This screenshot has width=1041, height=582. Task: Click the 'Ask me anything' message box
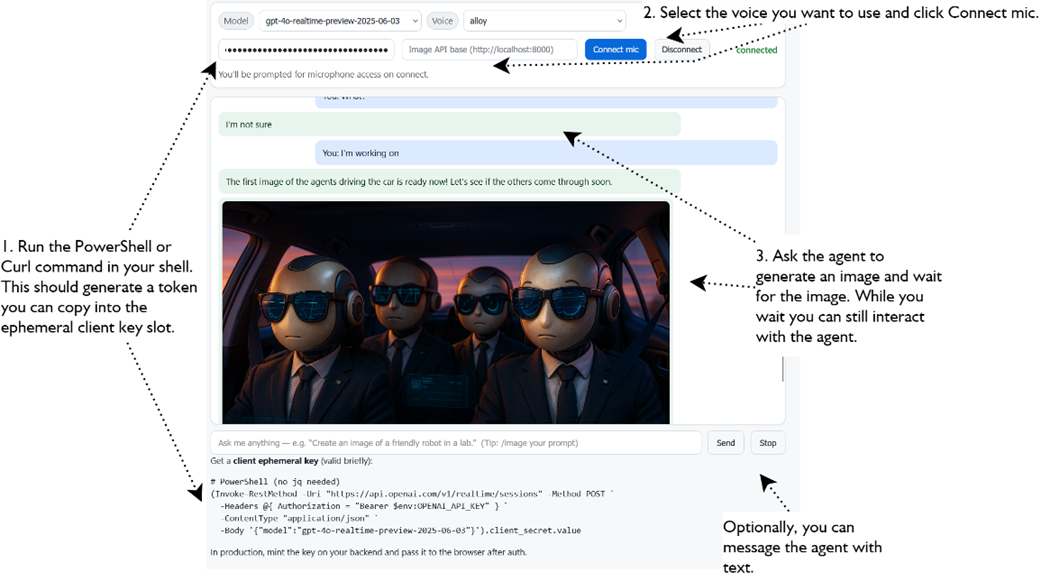(456, 443)
